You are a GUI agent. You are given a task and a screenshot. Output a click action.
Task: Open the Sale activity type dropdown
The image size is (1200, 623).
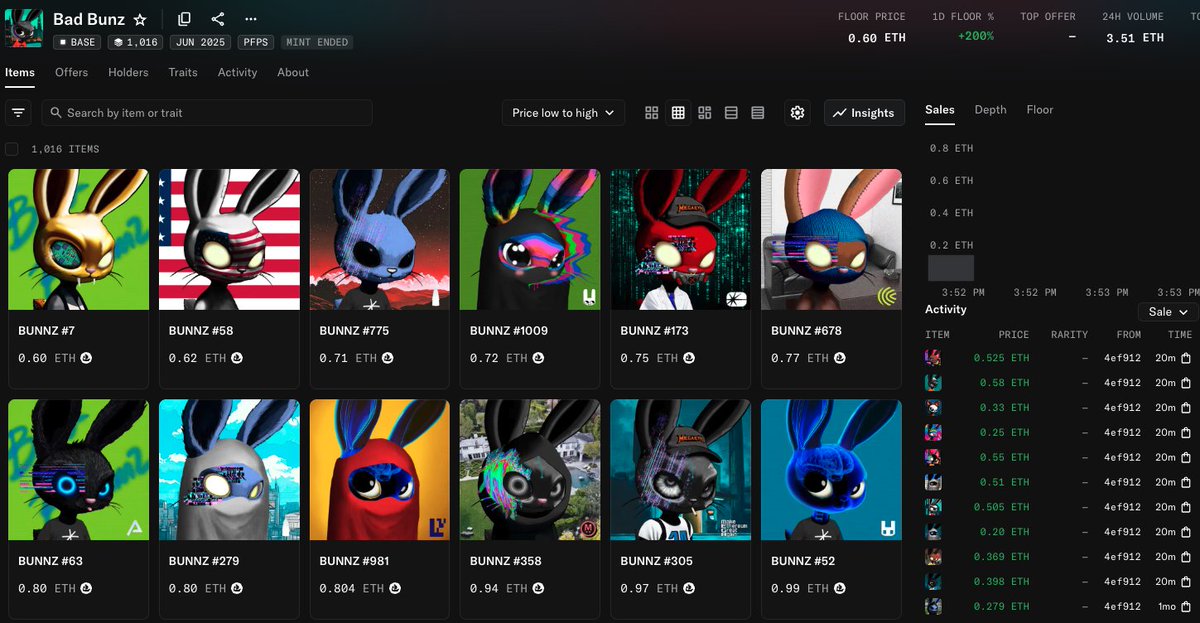1168,312
